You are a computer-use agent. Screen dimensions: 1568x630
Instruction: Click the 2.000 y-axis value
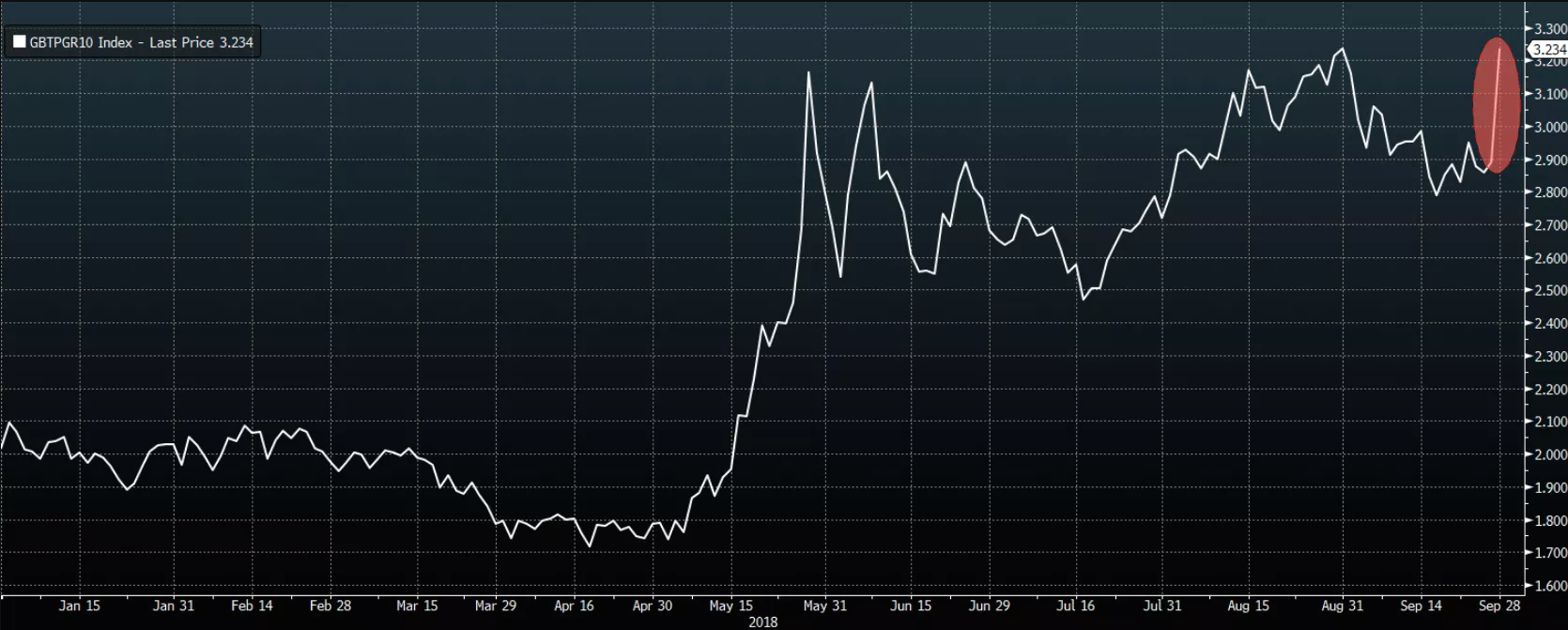1550,454
